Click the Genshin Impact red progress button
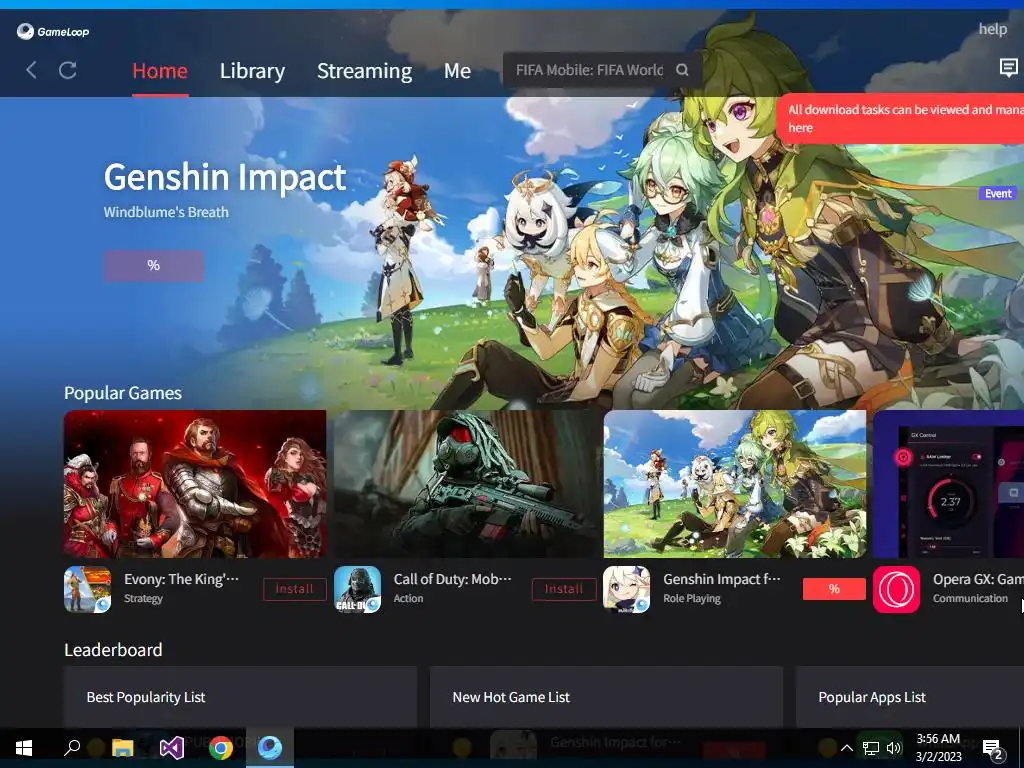The height and width of the screenshot is (768, 1024). tap(834, 589)
